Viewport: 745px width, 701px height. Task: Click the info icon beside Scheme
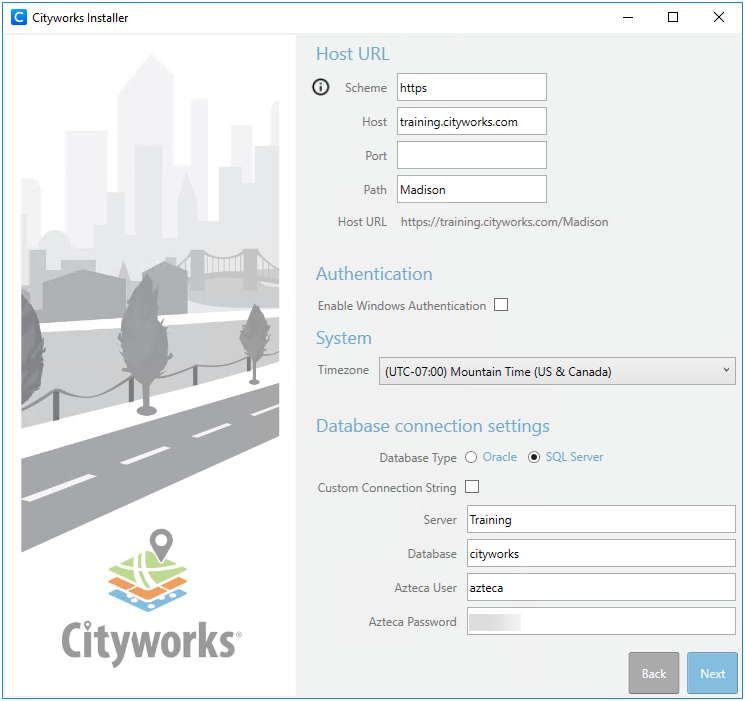click(320, 87)
